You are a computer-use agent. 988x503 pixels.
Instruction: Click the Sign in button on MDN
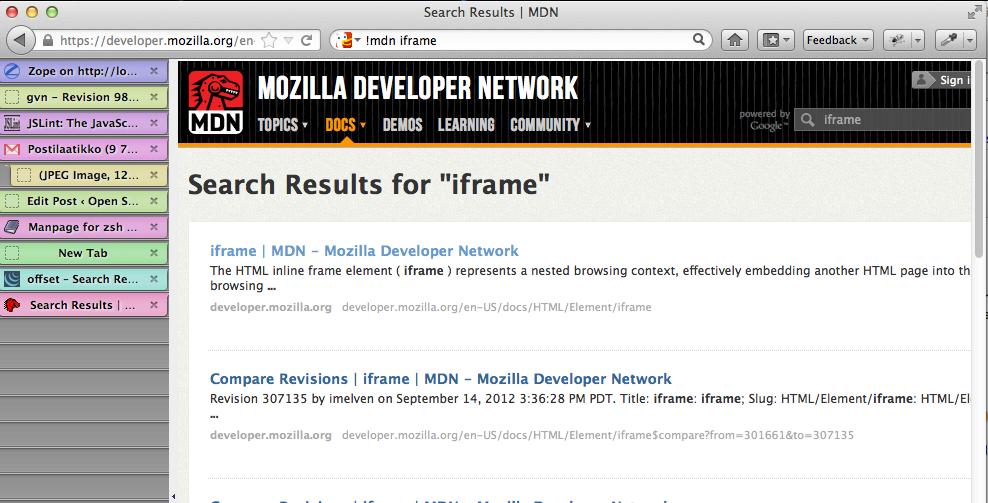[x=942, y=80]
